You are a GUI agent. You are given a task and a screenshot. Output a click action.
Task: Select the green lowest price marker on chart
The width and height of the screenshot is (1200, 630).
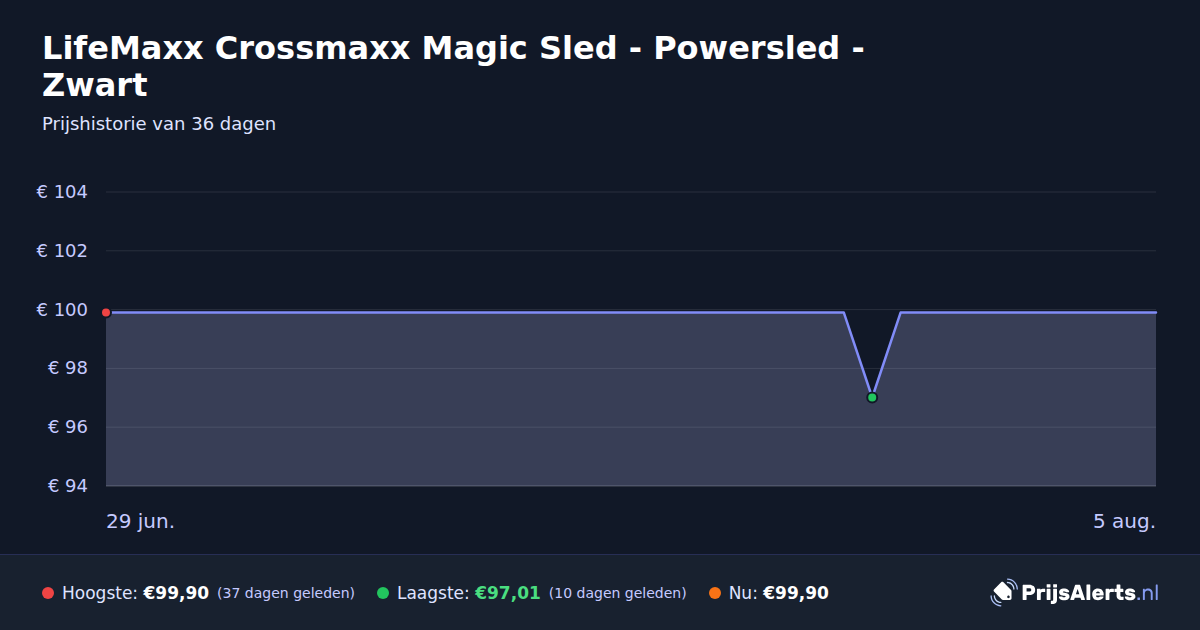click(872, 397)
